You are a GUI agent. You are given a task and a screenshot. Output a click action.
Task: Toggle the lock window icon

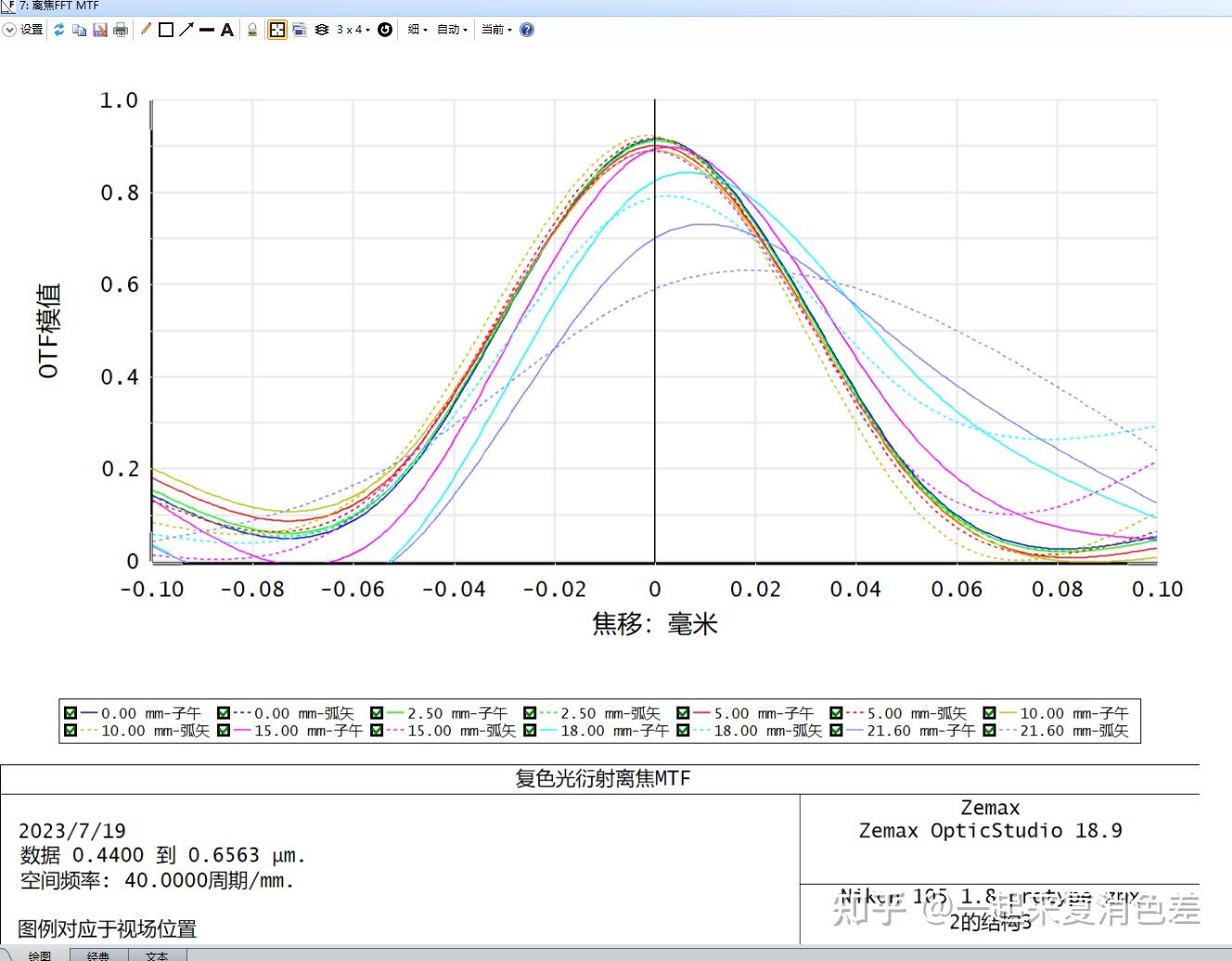251,30
